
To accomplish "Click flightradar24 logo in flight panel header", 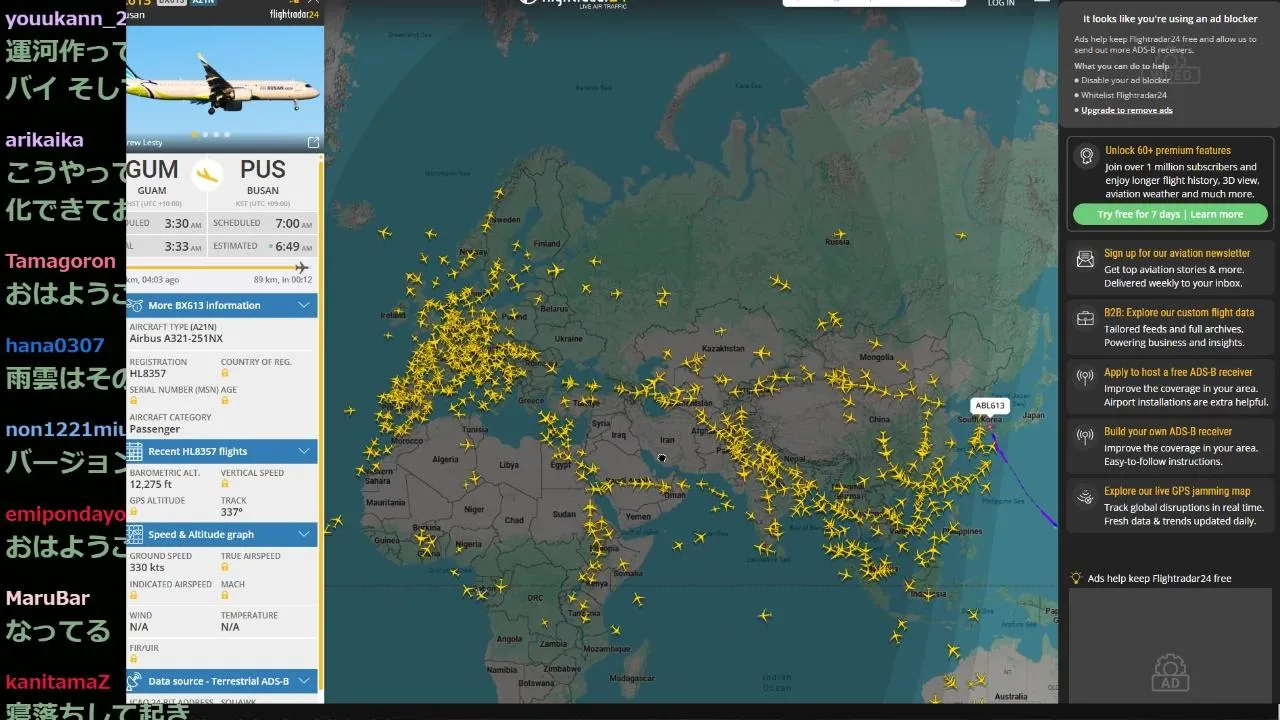I will pyautogui.click(x=294, y=14).
